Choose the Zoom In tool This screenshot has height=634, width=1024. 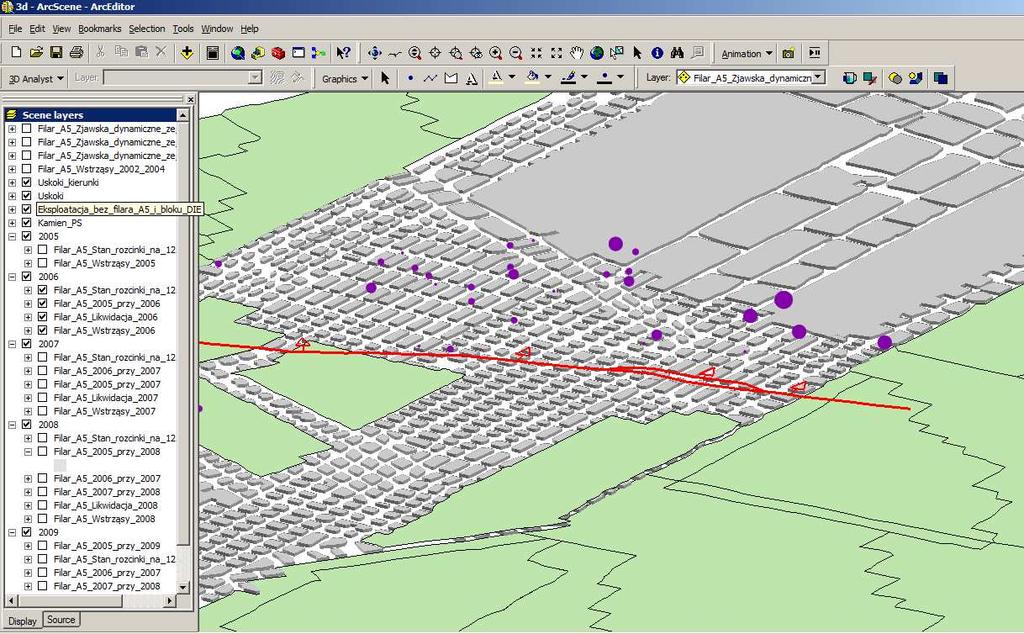[x=496, y=53]
